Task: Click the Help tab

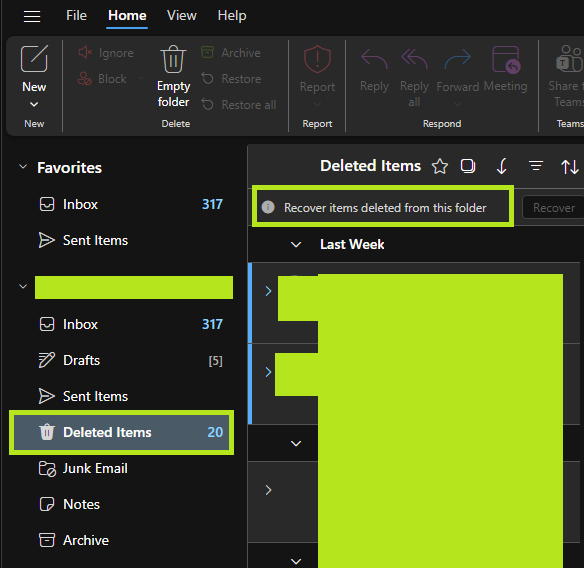Action: tap(232, 16)
